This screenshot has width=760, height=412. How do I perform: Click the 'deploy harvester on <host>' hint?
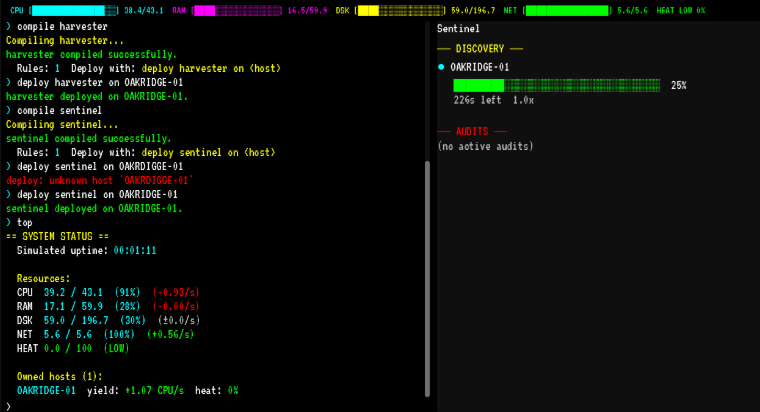tap(211, 68)
